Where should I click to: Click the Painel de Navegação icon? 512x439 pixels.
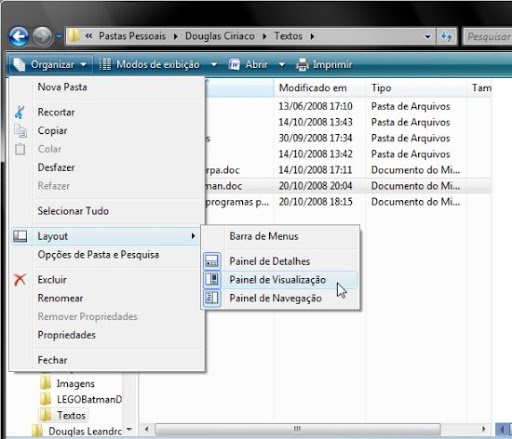[x=212, y=298]
